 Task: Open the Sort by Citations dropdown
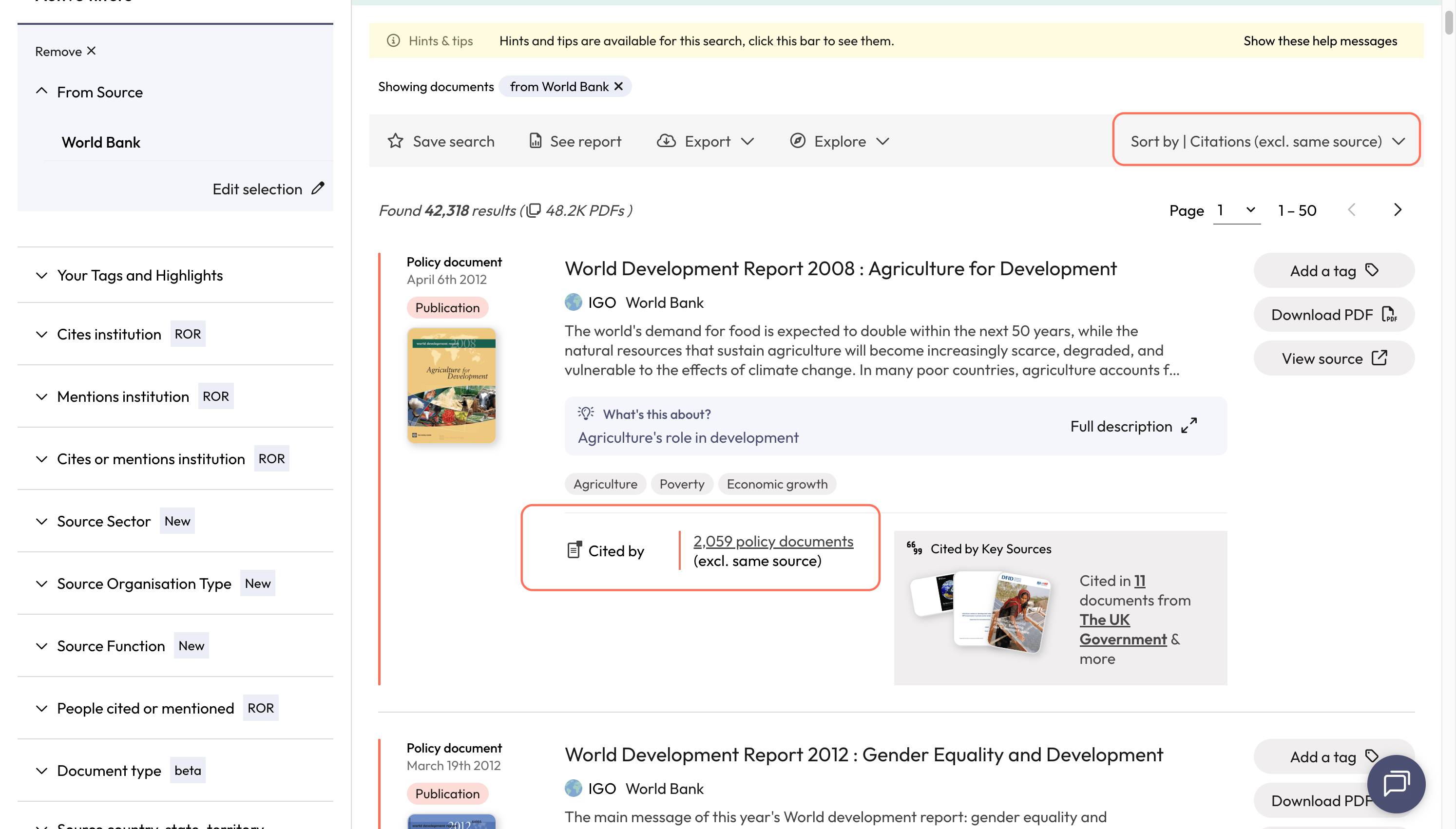tap(1266, 141)
